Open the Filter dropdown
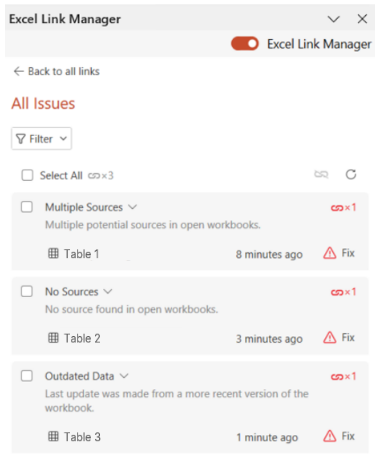The height and width of the screenshot is (457, 378). [41, 138]
